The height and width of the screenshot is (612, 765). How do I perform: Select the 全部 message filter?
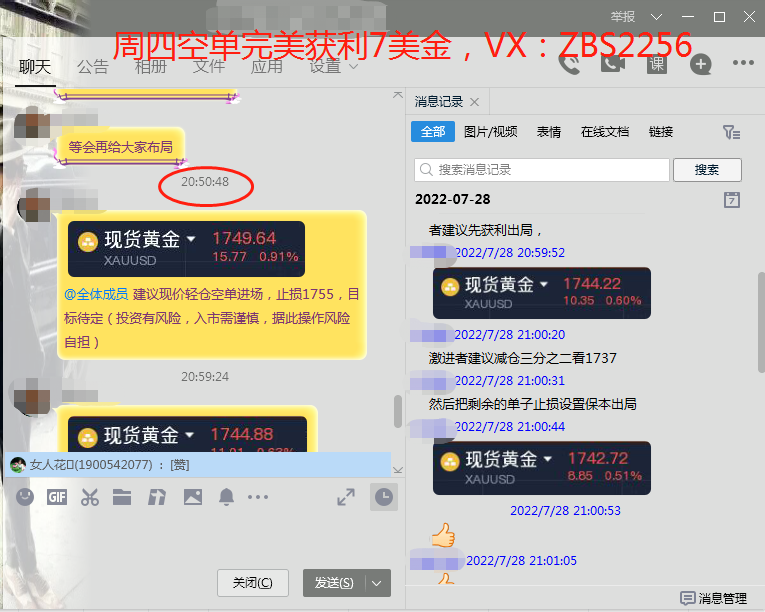(432, 132)
